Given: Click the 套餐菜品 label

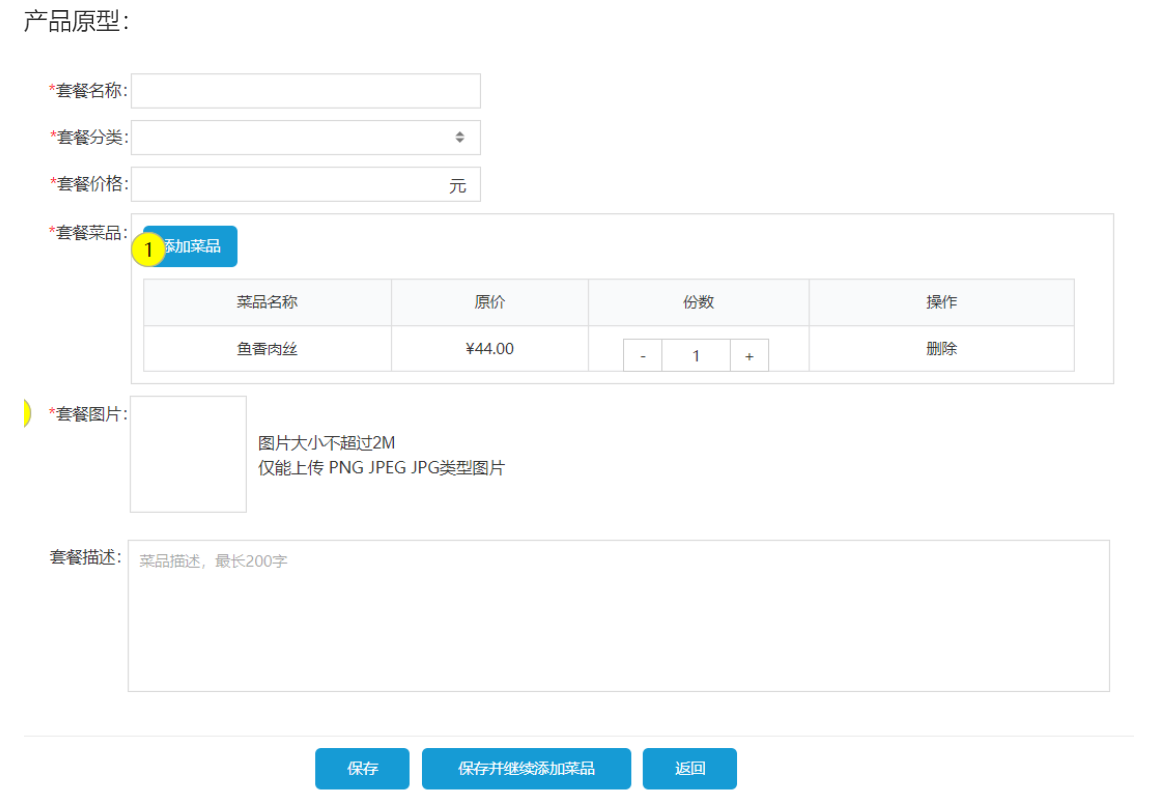Looking at the screenshot, I should point(88,233).
